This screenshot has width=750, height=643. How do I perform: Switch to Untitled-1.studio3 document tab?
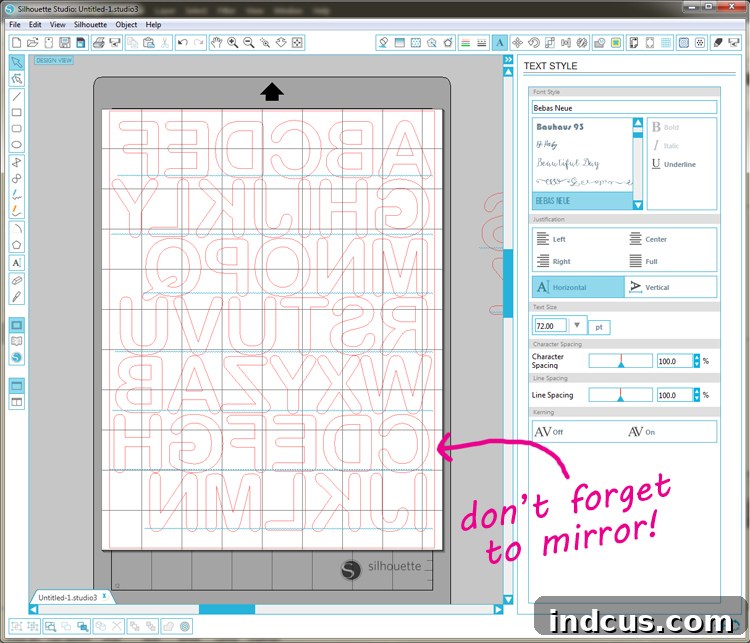point(67,598)
